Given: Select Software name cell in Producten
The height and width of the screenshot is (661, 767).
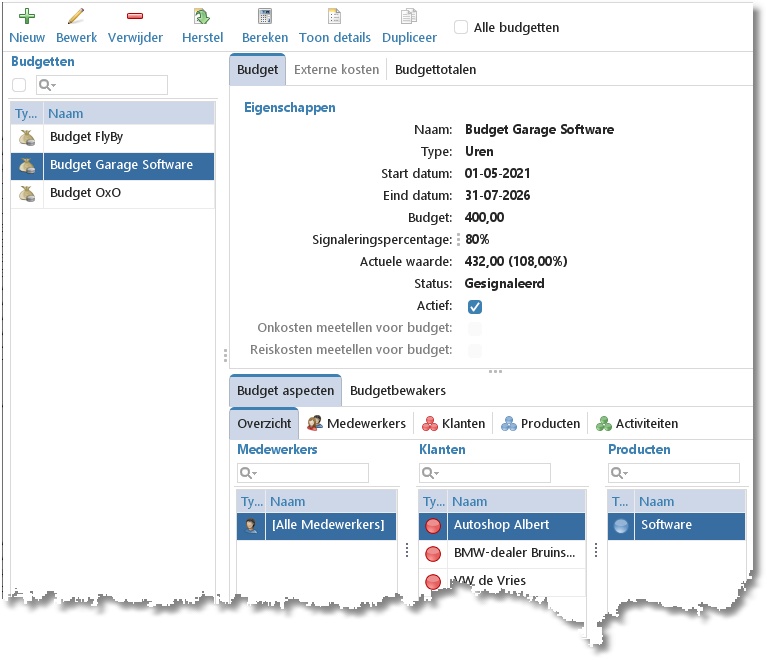Looking at the screenshot, I should tap(690, 526).
